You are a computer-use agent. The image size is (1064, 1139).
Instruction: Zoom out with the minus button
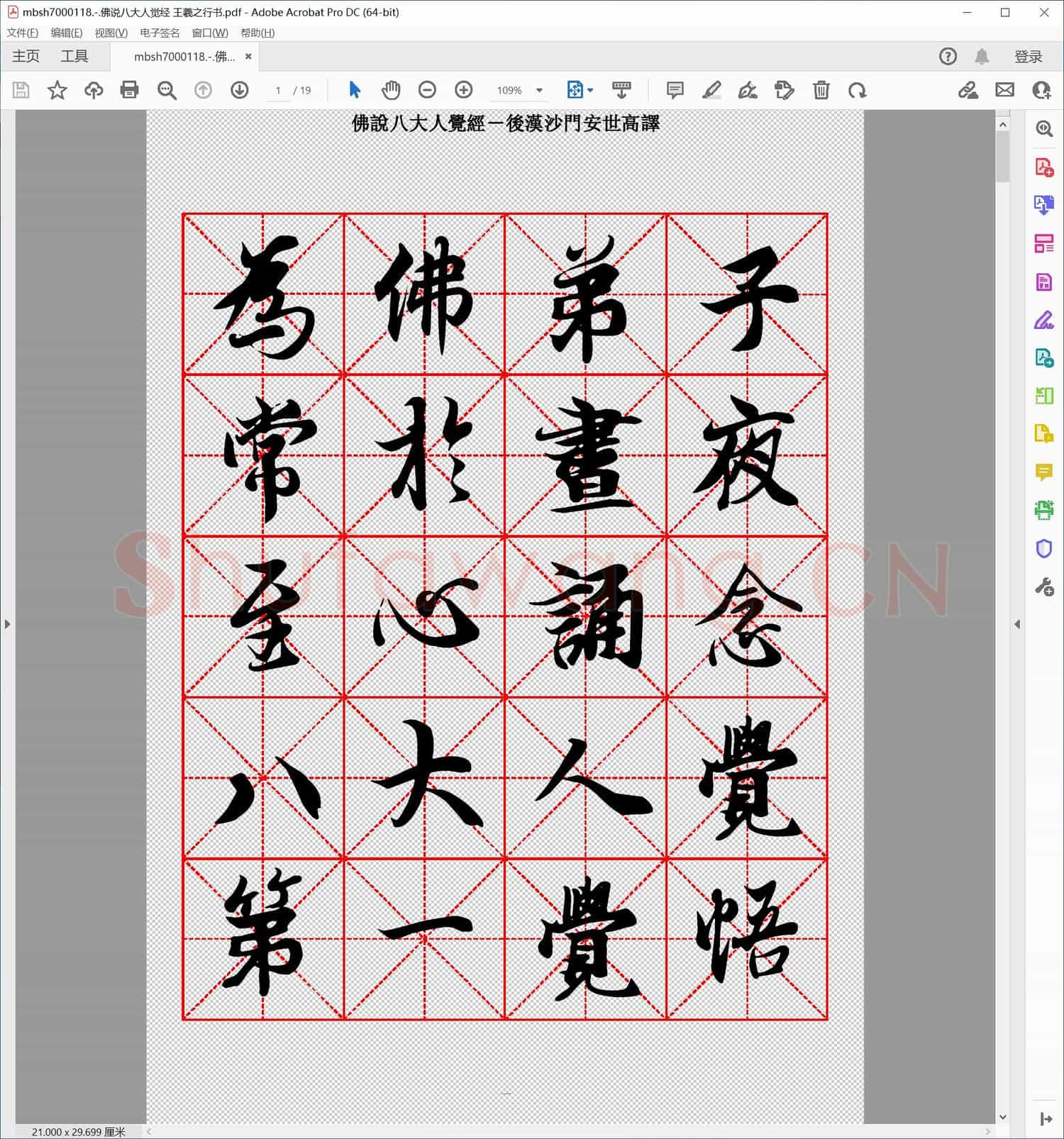pyautogui.click(x=427, y=90)
